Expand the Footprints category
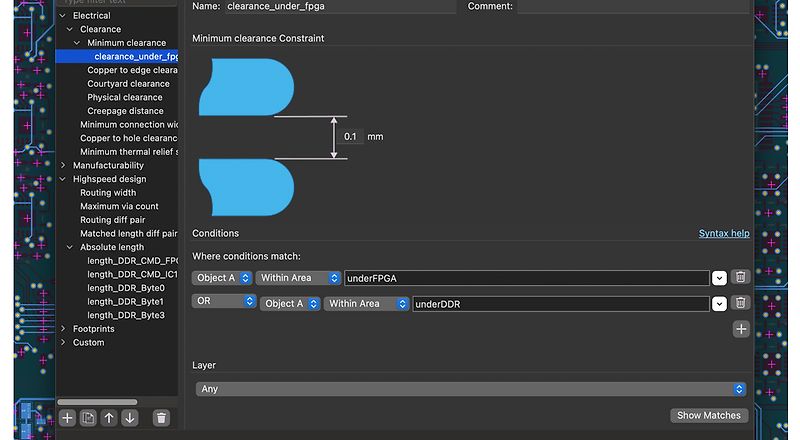The image size is (800, 440). (x=63, y=329)
